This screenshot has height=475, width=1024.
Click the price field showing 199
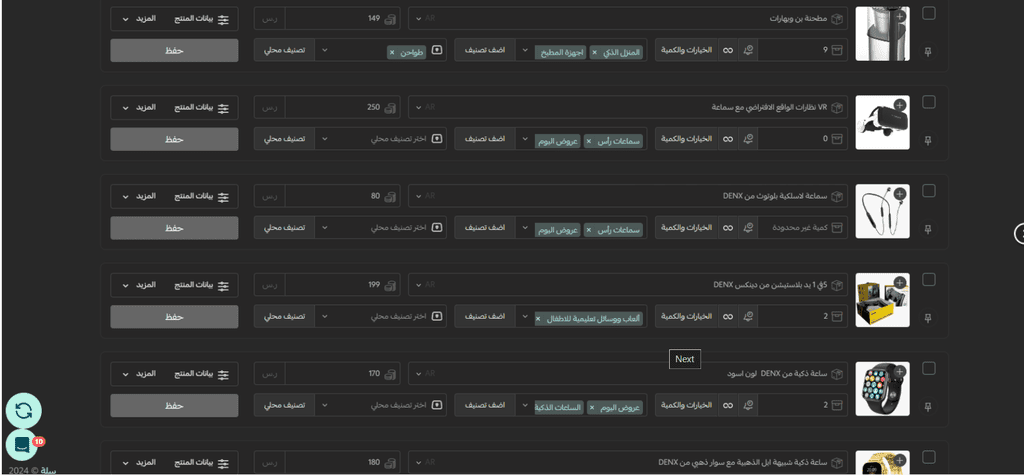(344, 285)
